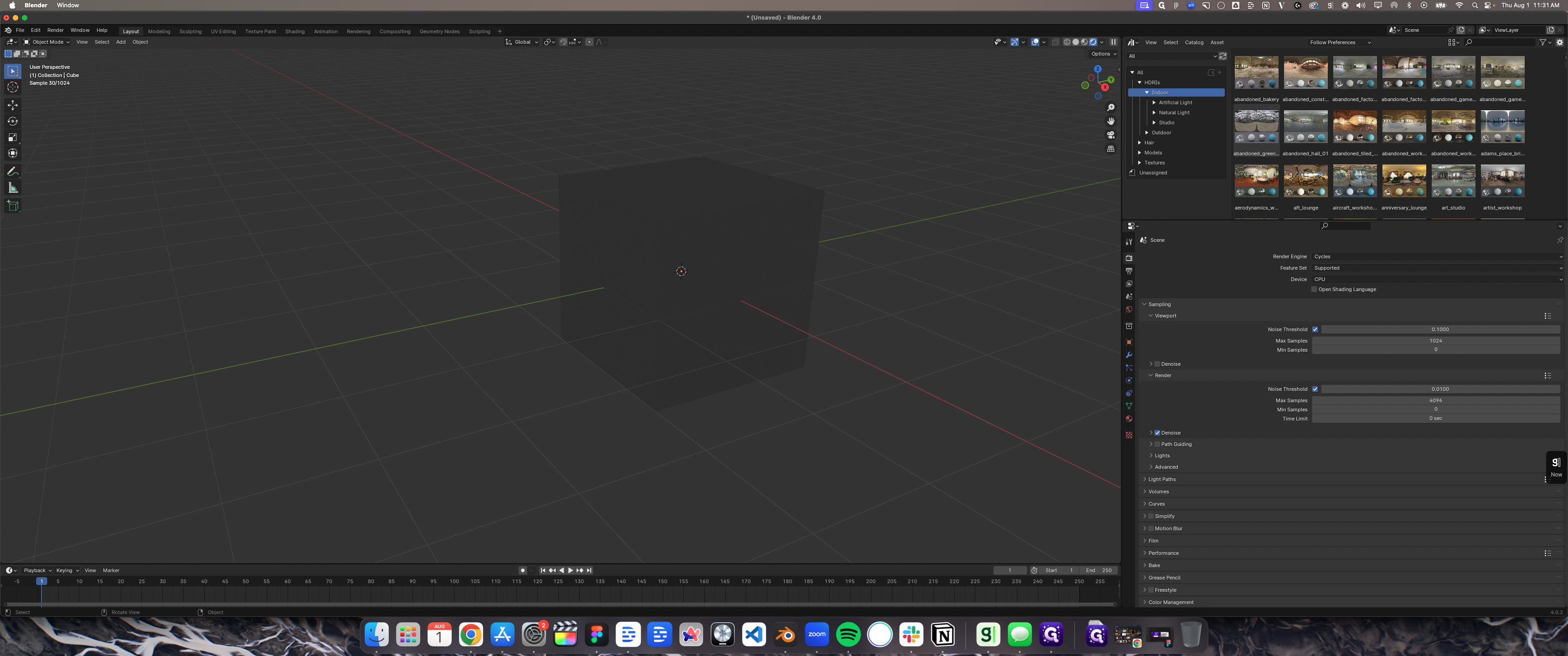Open the Render Engine dropdown
The height and width of the screenshot is (656, 1568).
(x=1438, y=257)
